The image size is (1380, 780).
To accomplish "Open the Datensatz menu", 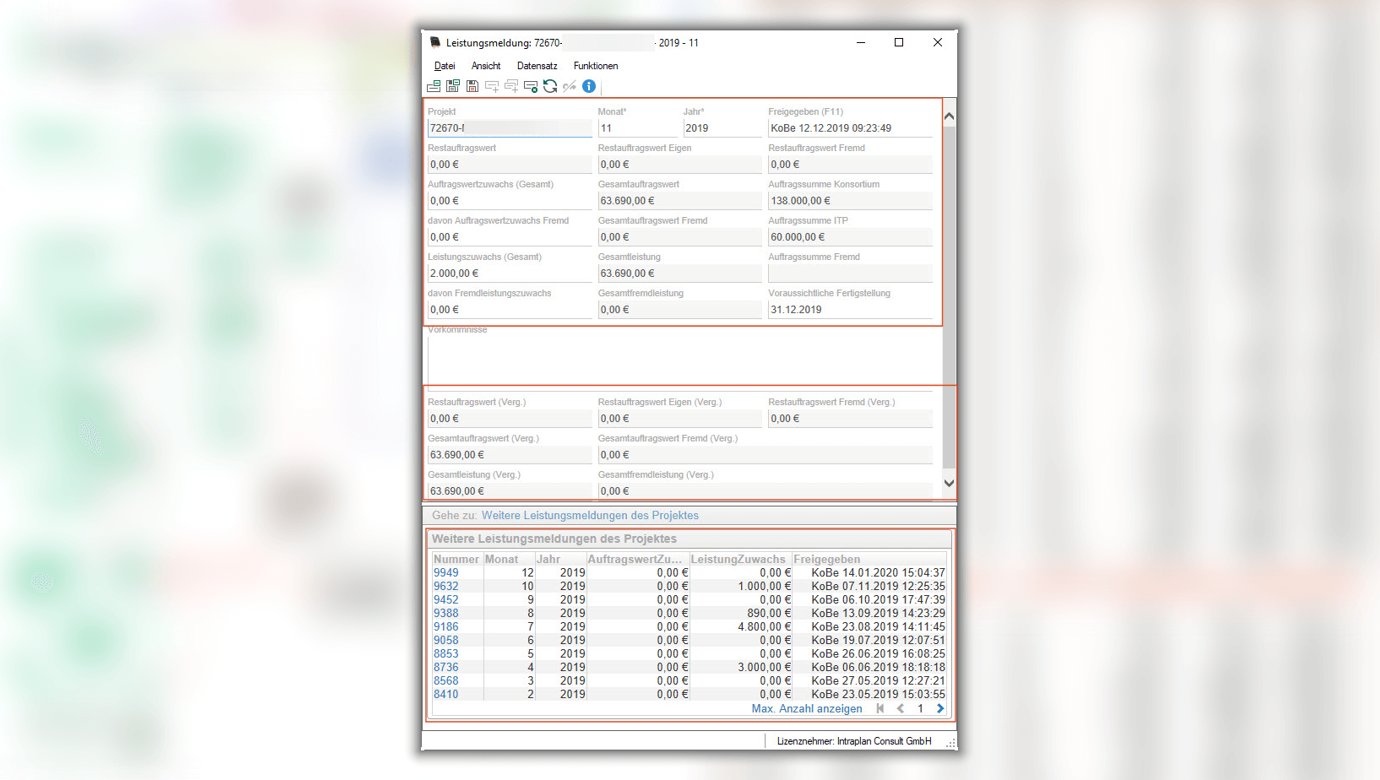I will [537, 66].
